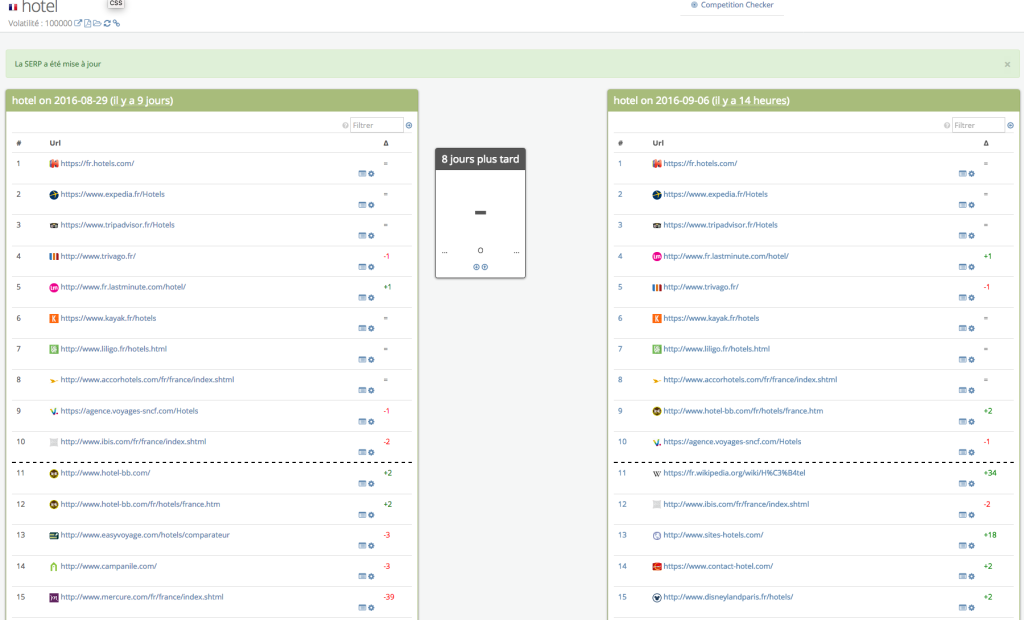Click table icon for mercure.com row
The height and width of the screenshot is (620, 1024).
click(x=362, y=608)
